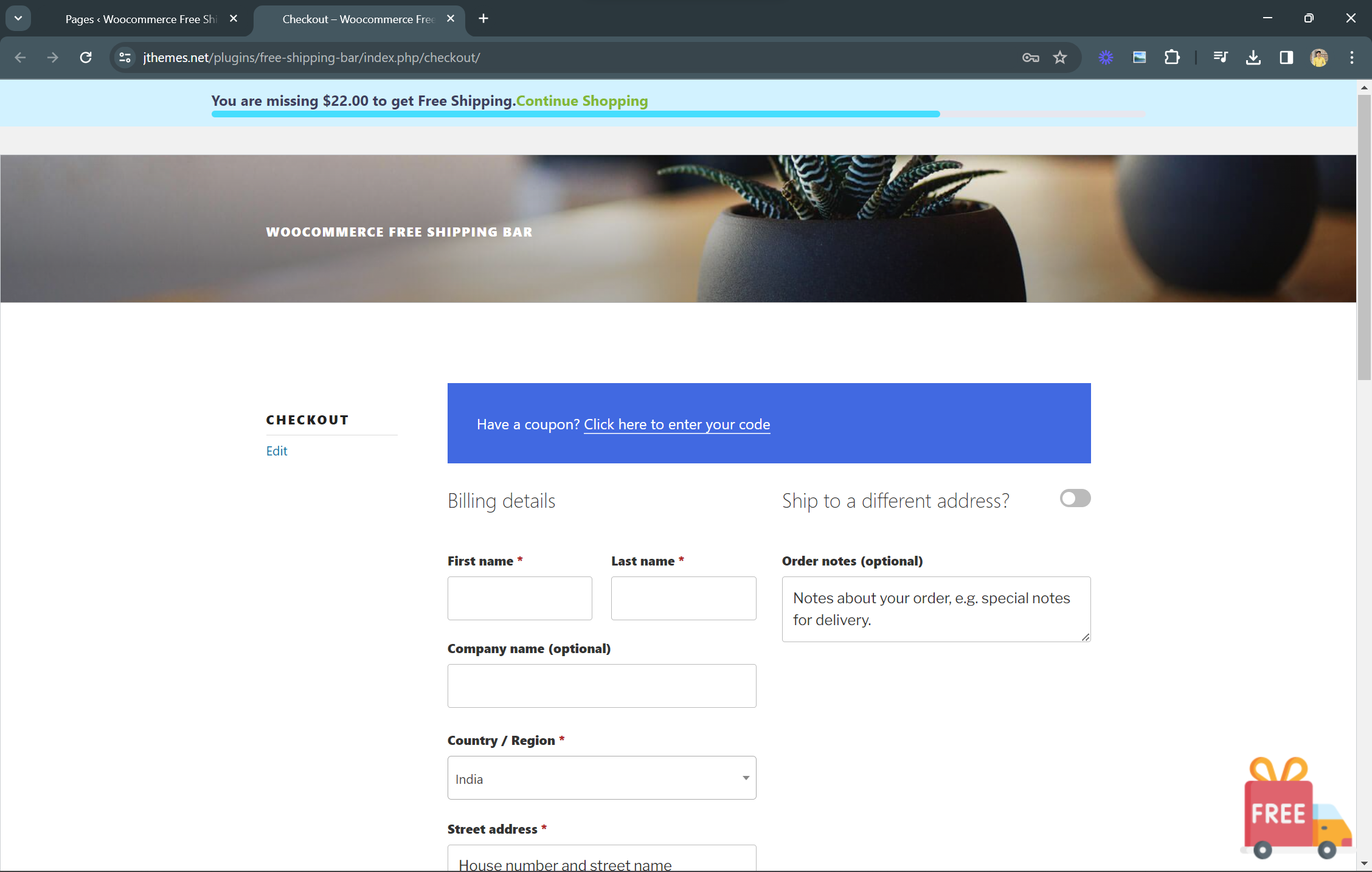Open the media control playlist icon
This screenshot has width=1372, height=872.
pyautogui.click(x=1220, y=57)
